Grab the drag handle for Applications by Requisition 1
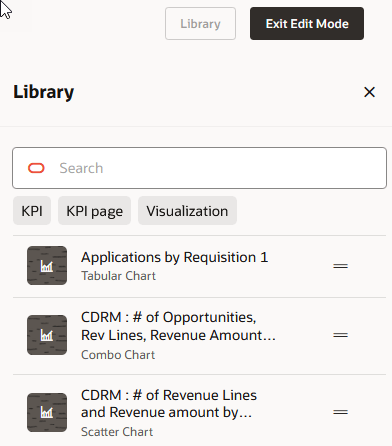 pos(340,266)
